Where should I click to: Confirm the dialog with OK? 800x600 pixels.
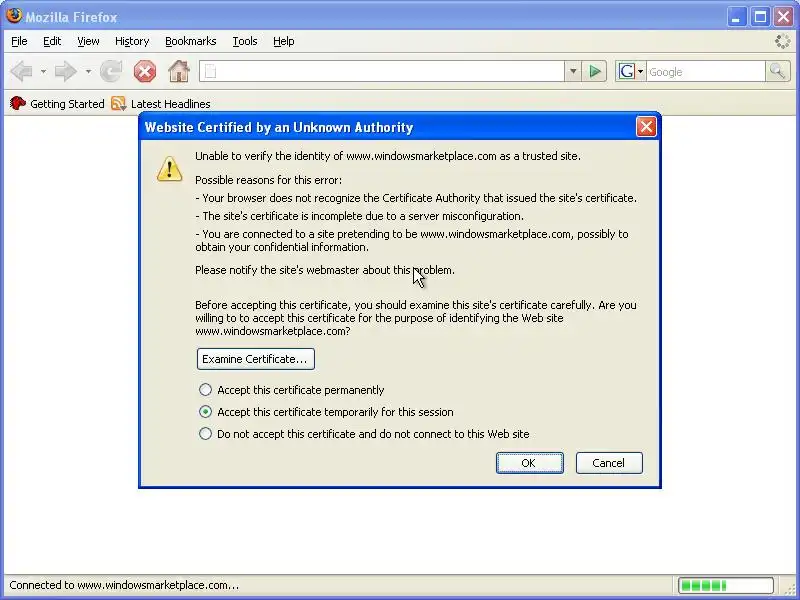[530, 463]
